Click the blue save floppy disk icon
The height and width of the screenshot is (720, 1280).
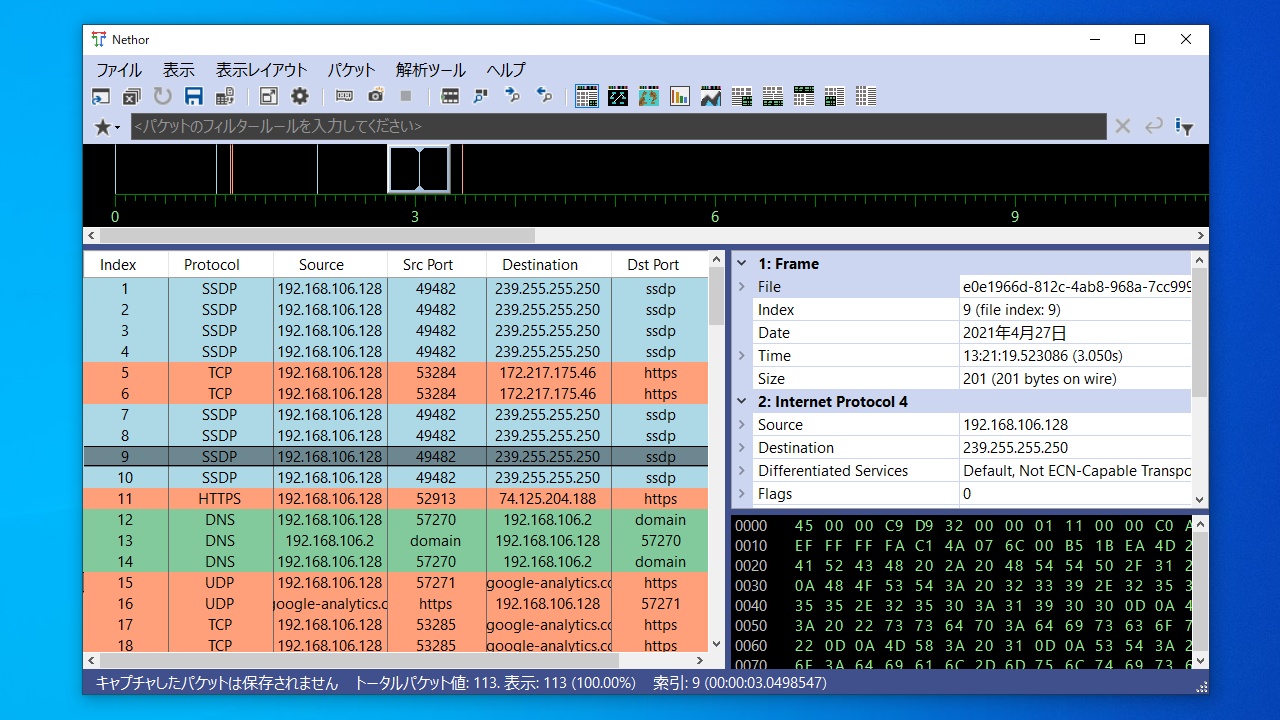pyautogui.click(x=194, y=96)
